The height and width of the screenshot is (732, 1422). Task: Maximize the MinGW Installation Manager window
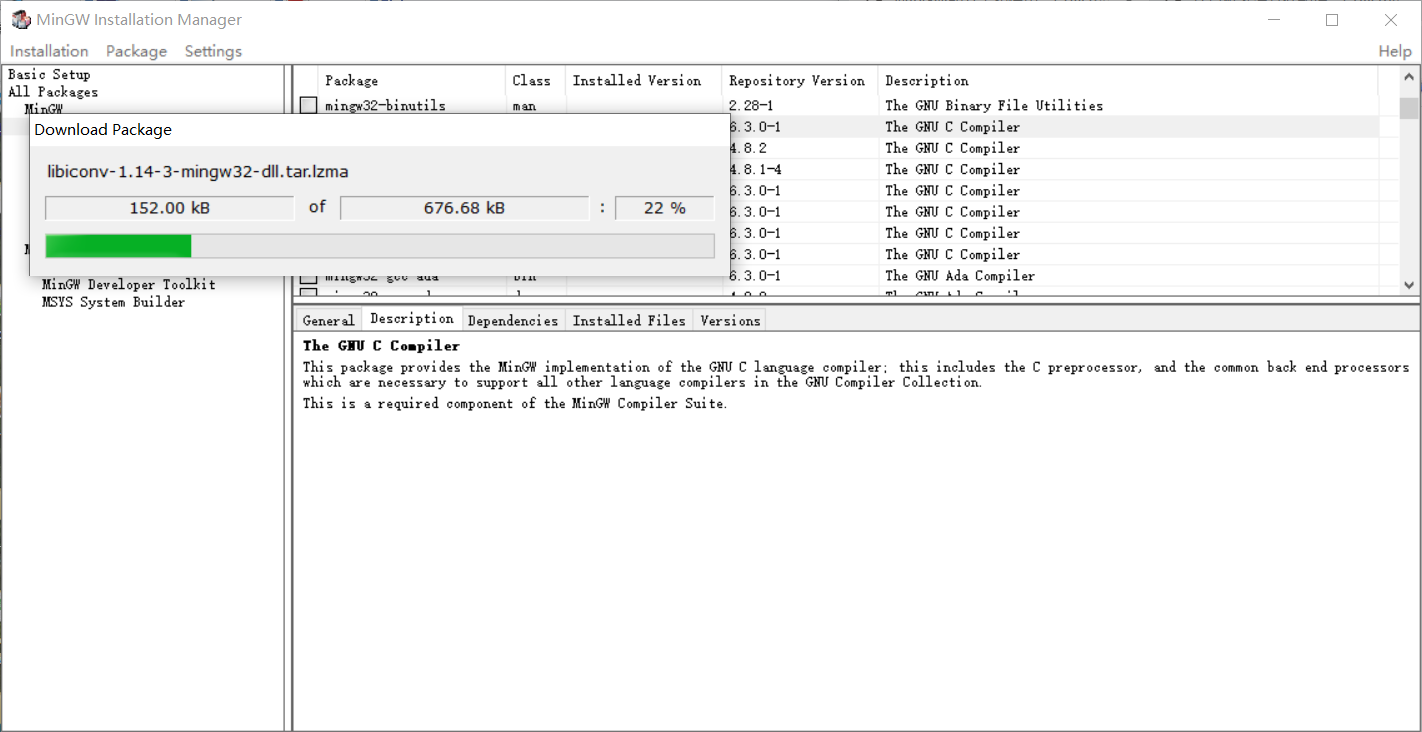coord(1331,20)
